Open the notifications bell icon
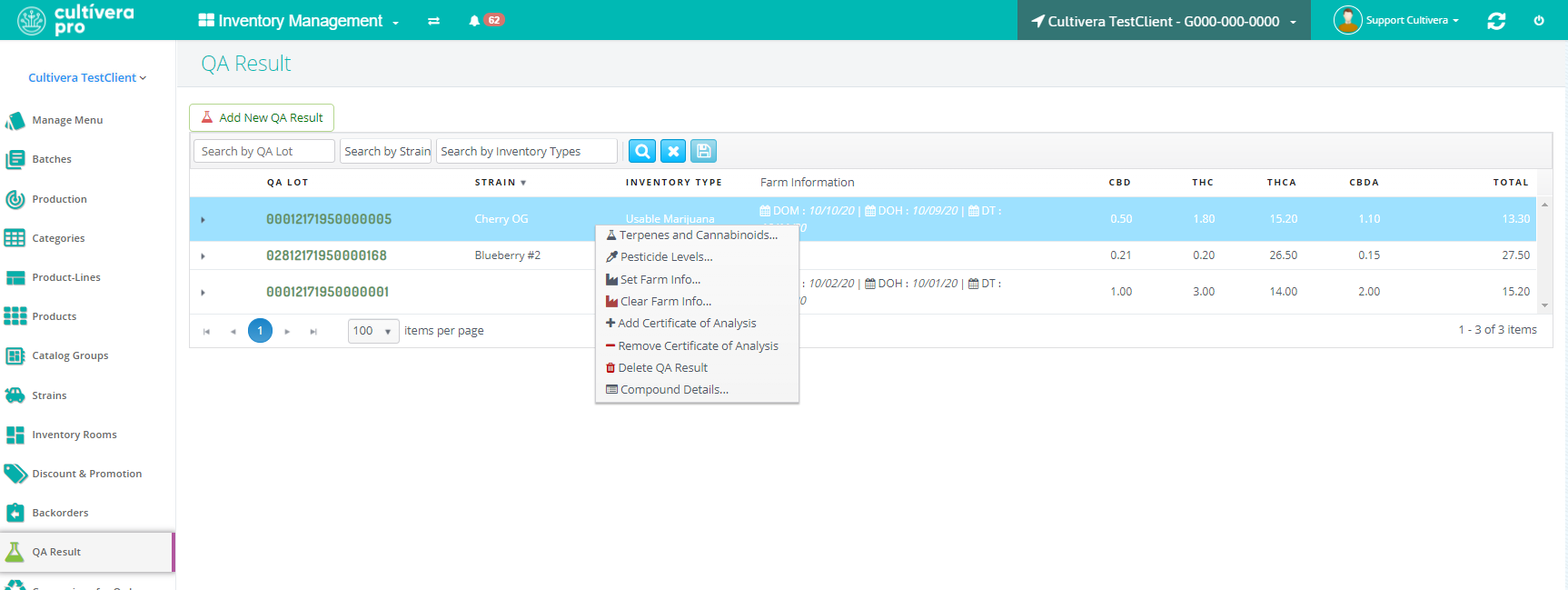This screenshot has width=1568, height=590. coord(474,20)
